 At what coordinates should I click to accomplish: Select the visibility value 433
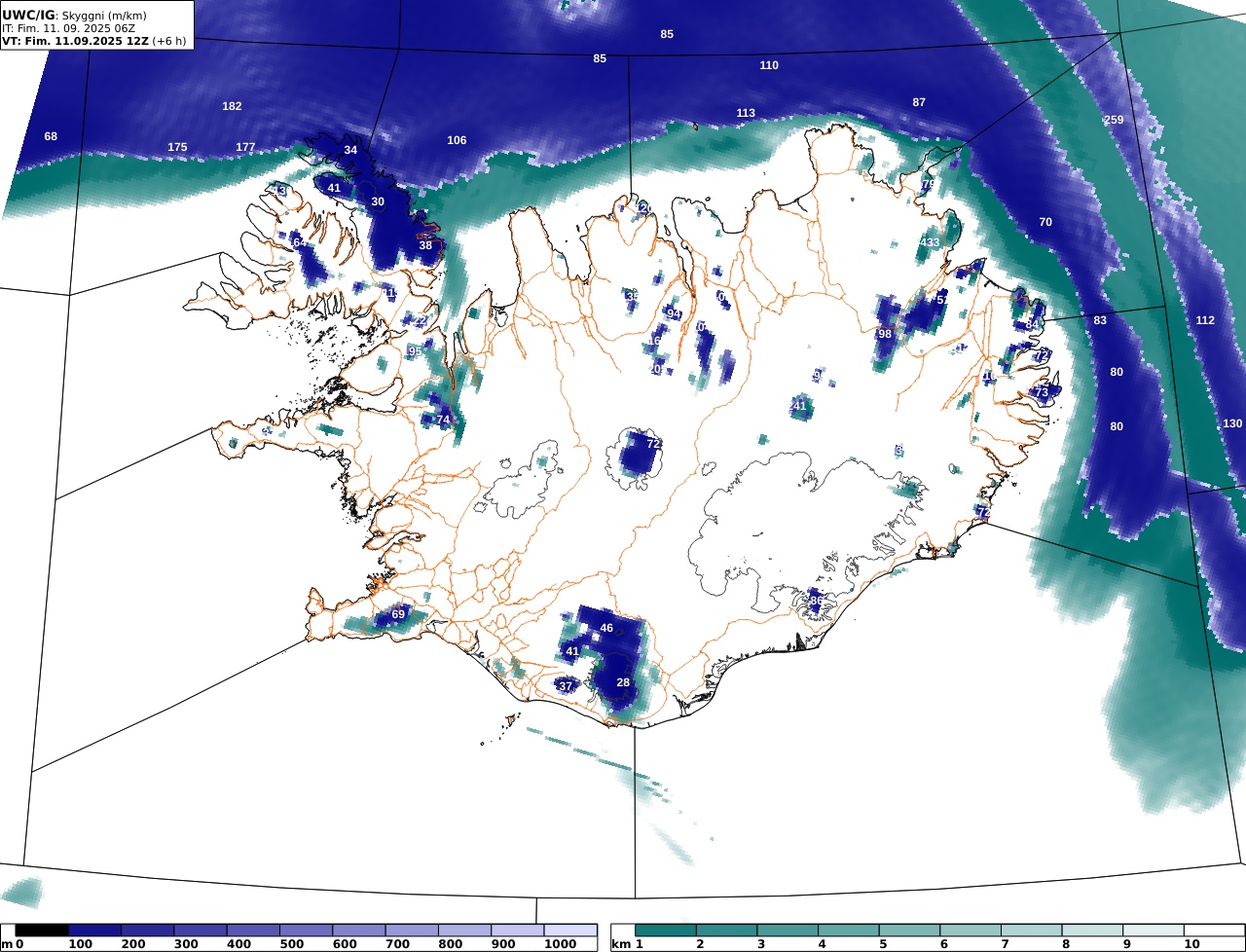coord(930,242)
